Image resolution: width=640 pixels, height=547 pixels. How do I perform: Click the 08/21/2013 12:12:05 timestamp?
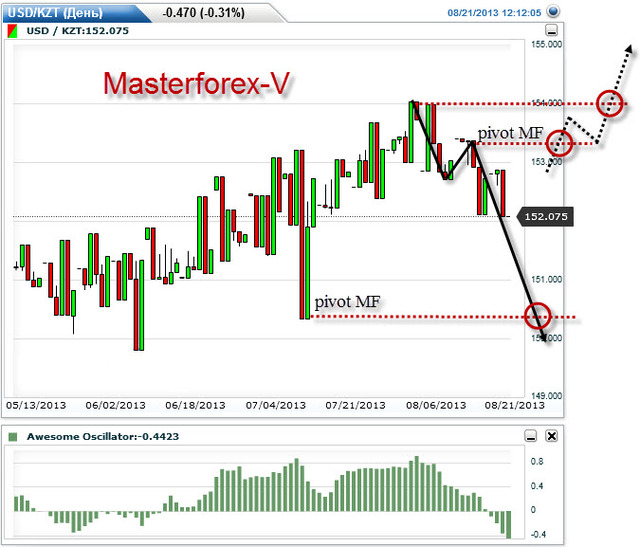coord(494,13)
